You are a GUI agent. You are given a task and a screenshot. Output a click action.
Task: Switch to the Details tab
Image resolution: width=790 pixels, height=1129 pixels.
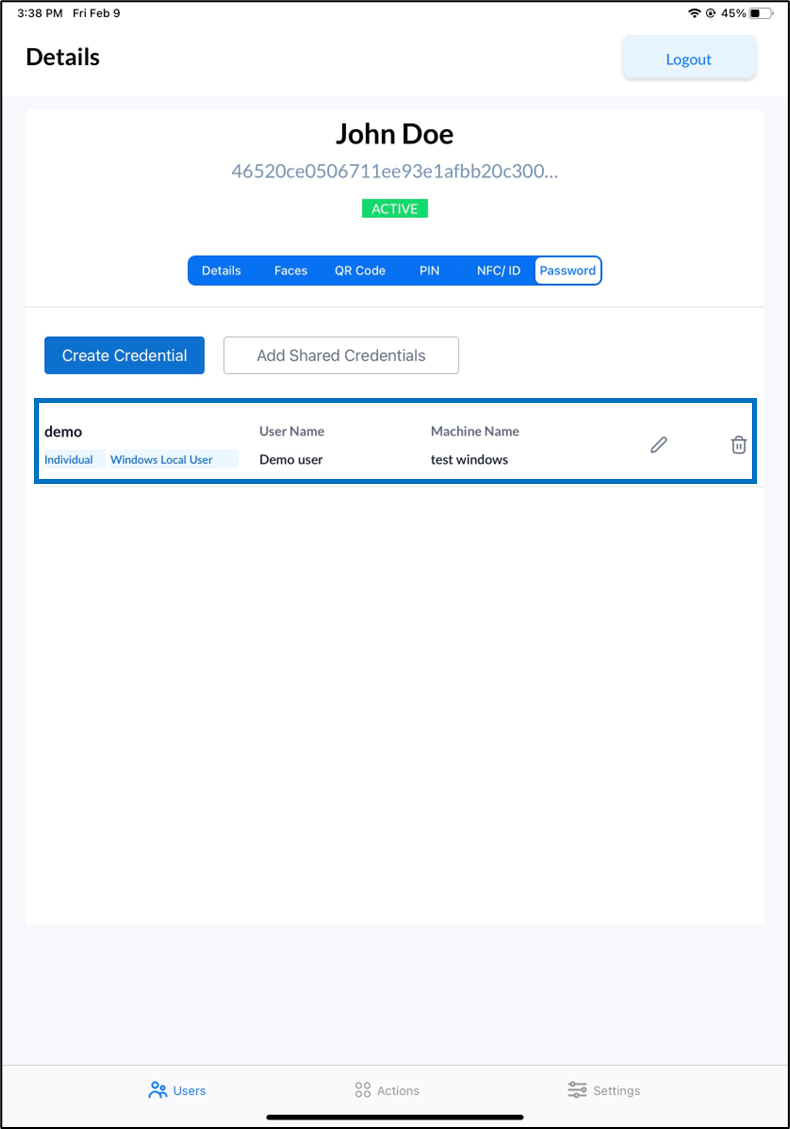pyautogui.click(x=221, y=271)
